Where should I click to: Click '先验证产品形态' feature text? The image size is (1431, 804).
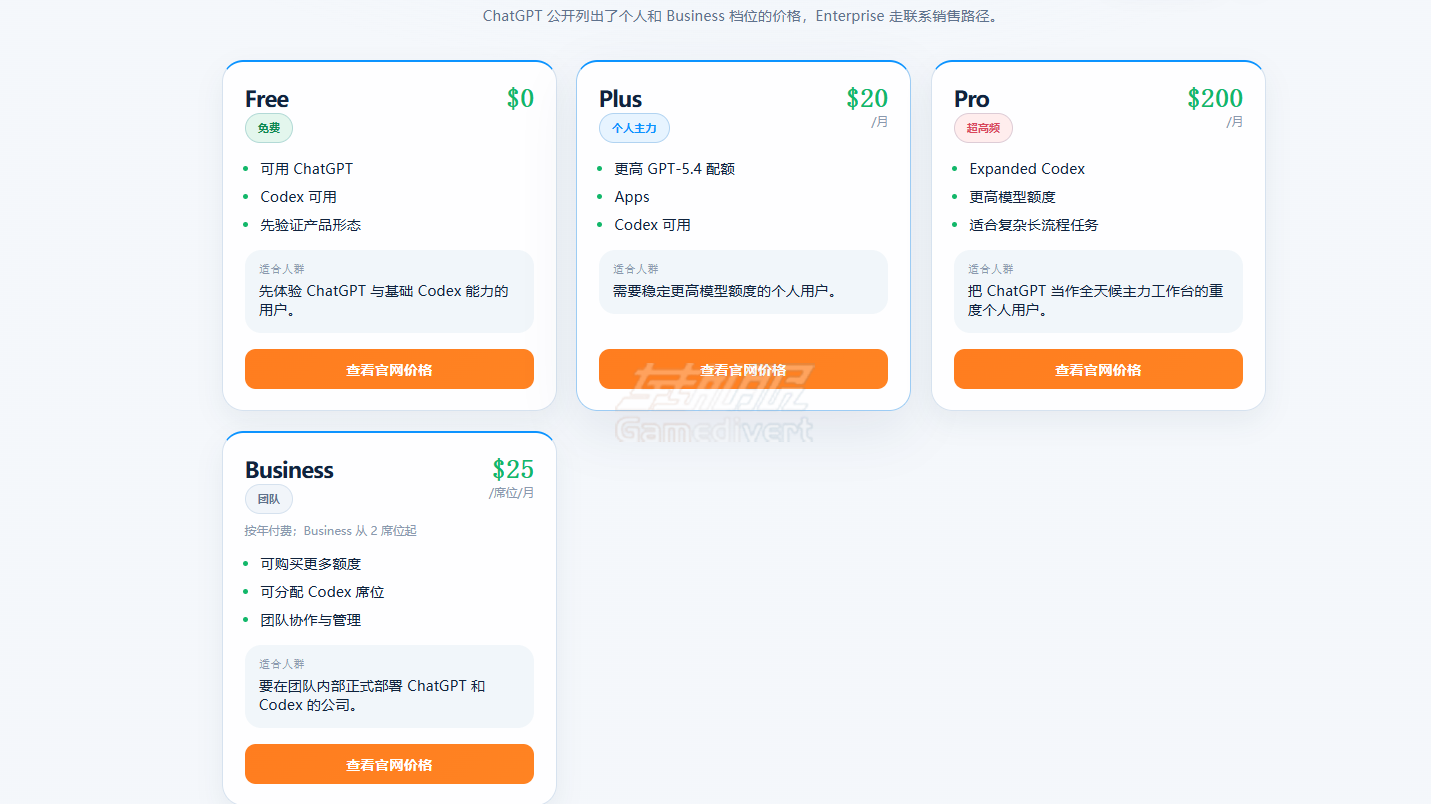tap(311, 225)
